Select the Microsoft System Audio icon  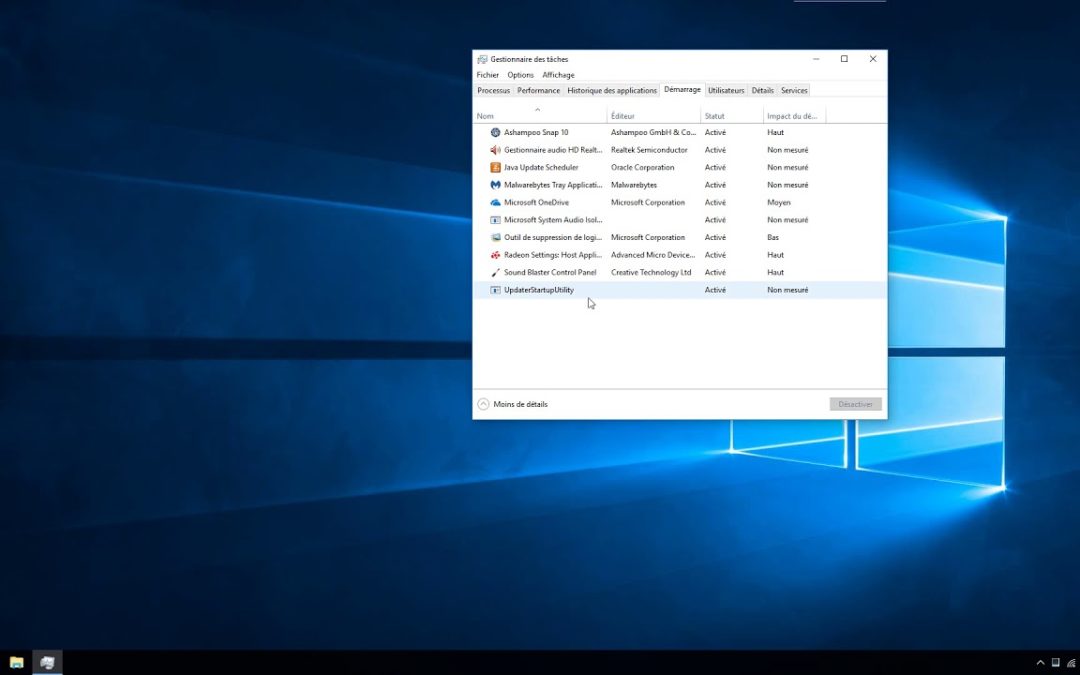tap(495, 220)
